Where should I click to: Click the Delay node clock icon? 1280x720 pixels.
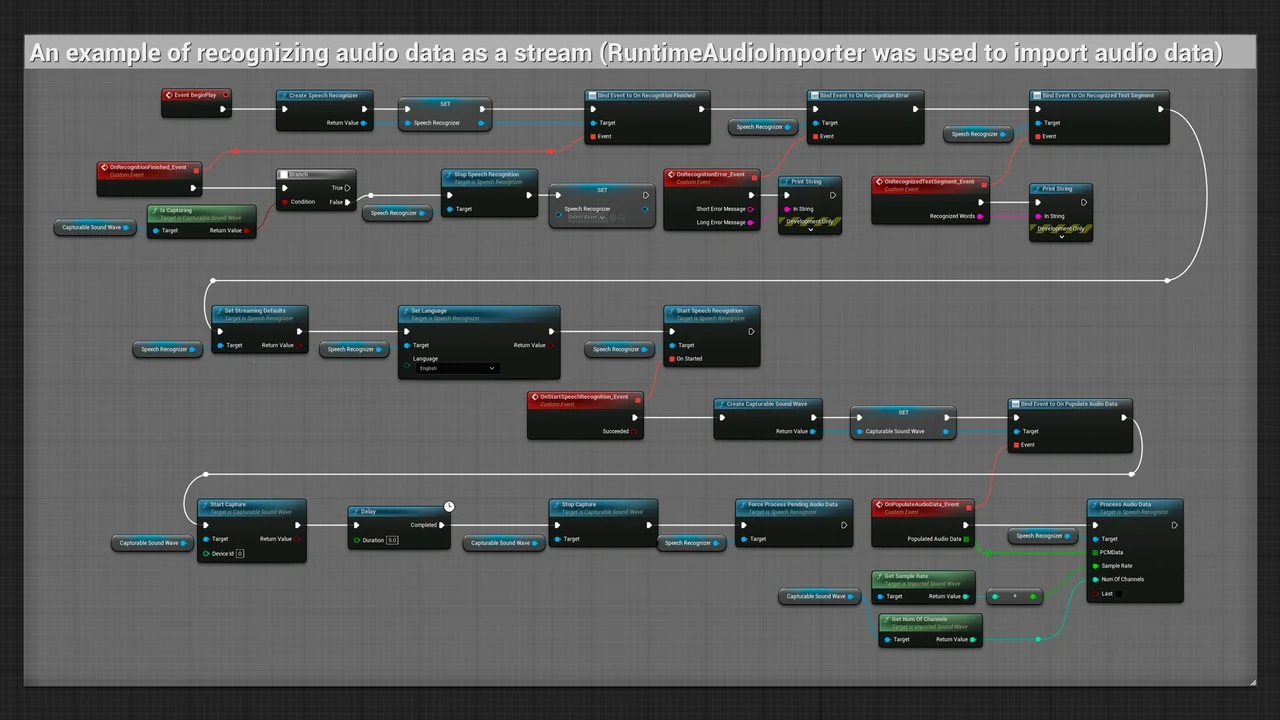449,507
